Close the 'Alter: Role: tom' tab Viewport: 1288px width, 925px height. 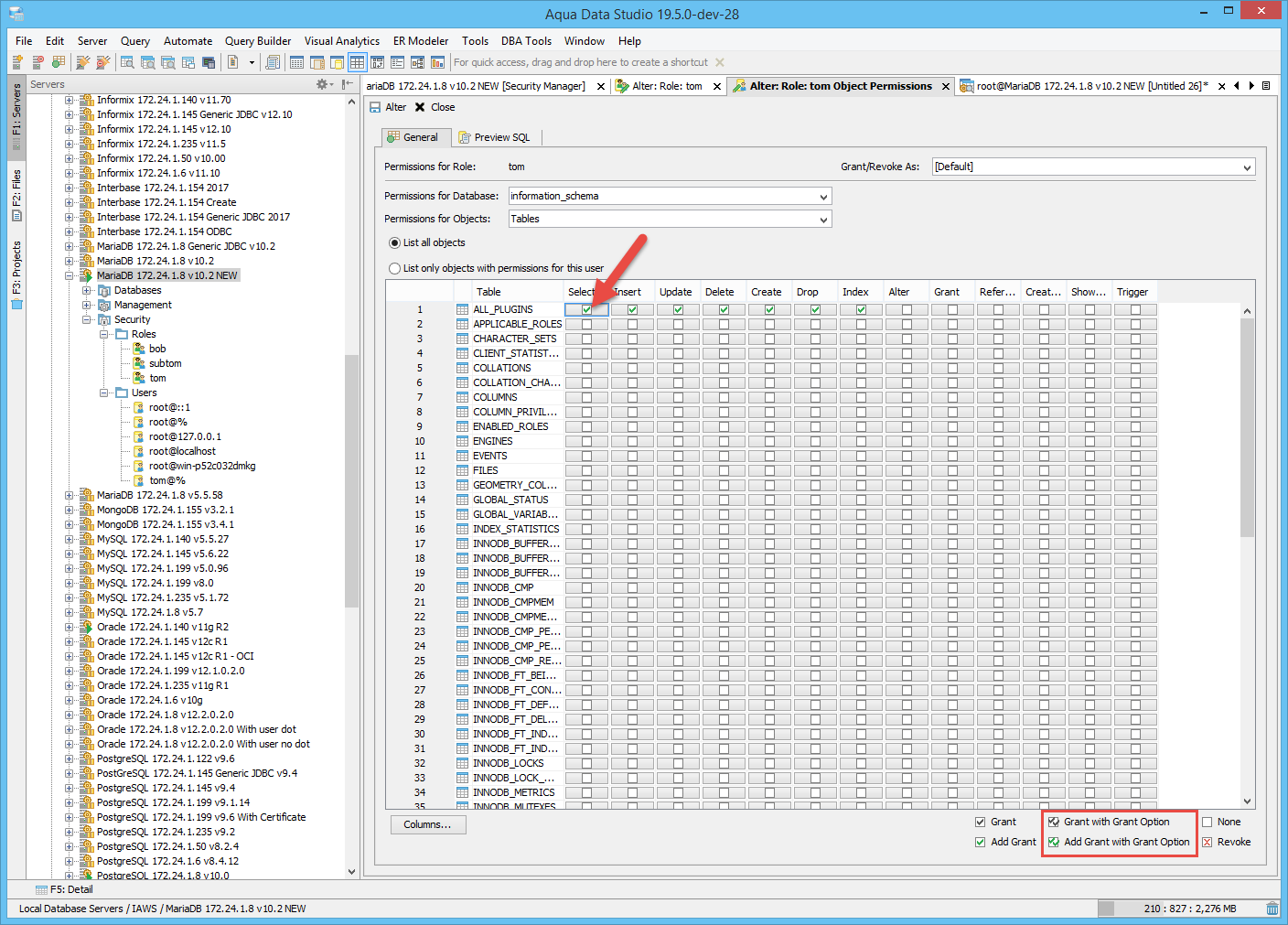click(717, 86)
